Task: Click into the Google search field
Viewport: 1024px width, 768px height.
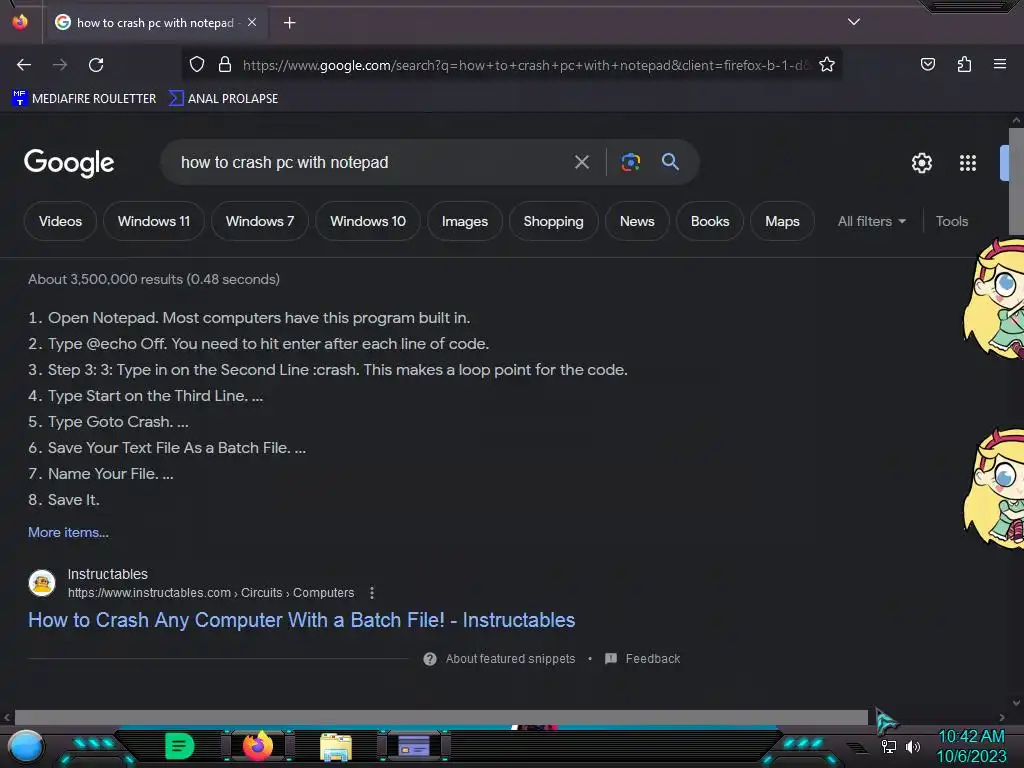Action: 366,162
